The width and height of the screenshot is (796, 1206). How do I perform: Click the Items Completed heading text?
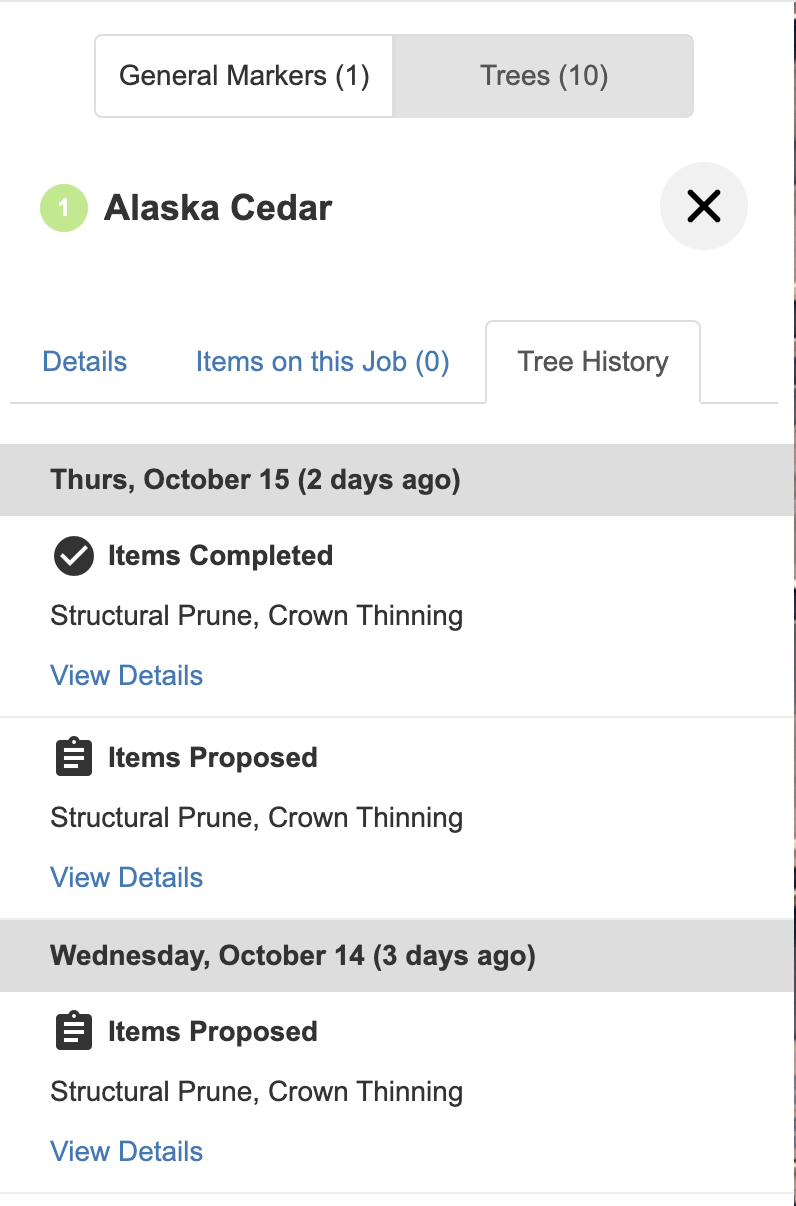(220, 556)
